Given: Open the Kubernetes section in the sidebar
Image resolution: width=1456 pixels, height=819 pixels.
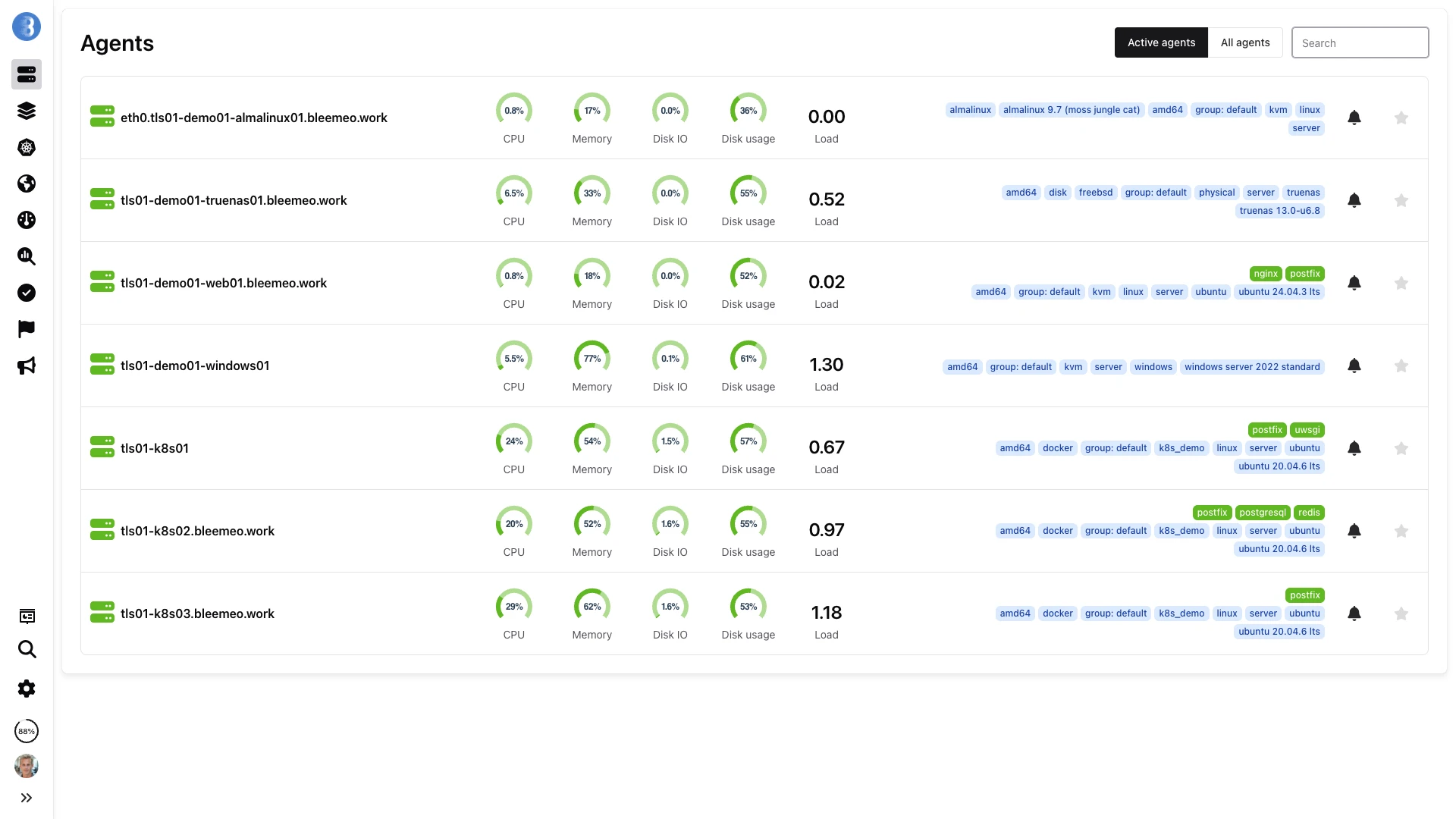Looking at the screenshot, I should coord(27,148).
